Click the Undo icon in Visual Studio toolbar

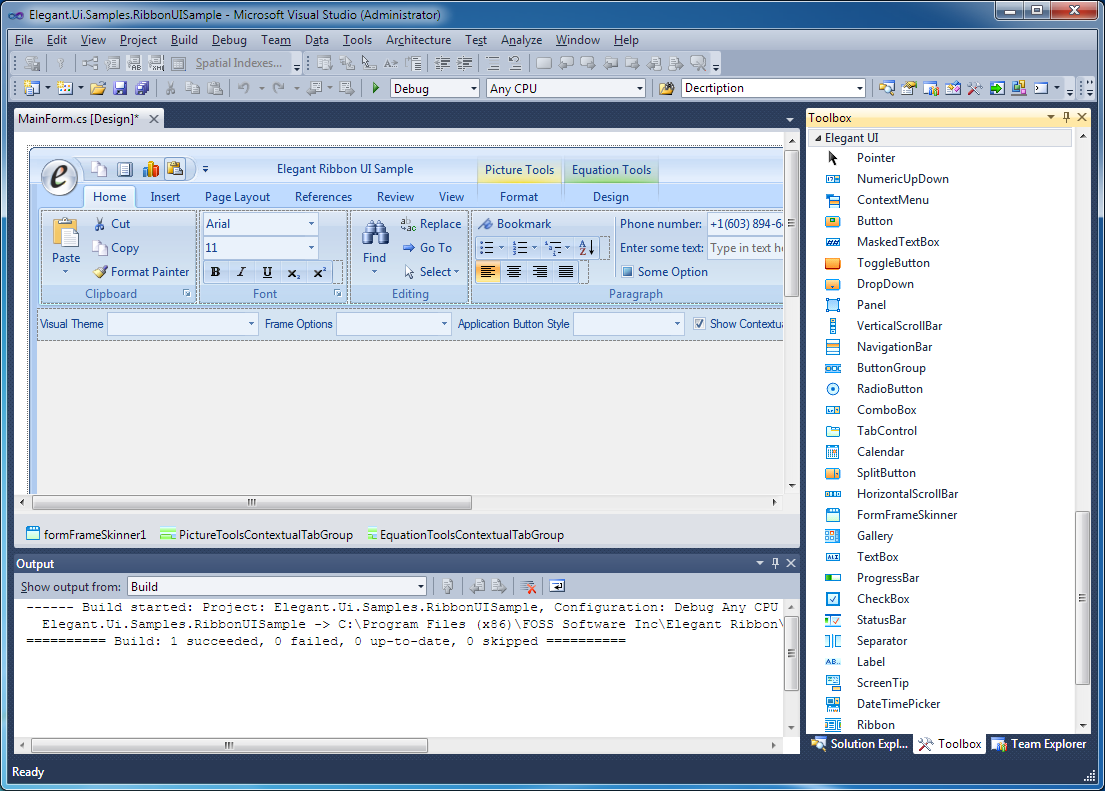[x=243, y=88]
